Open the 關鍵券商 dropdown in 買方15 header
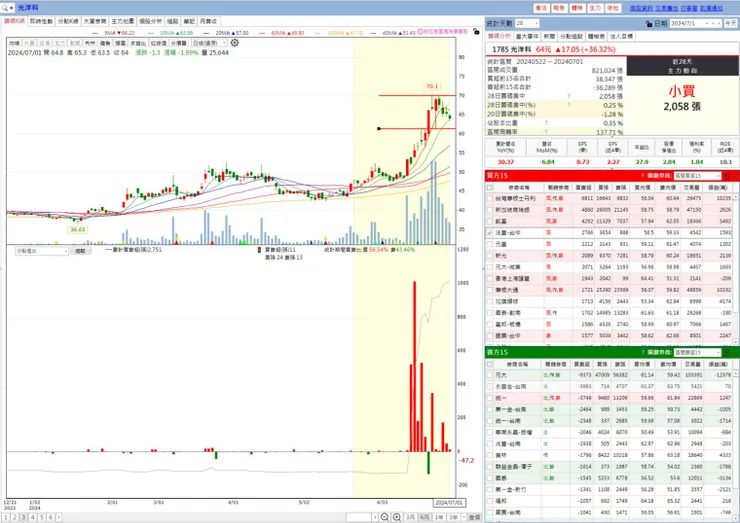The image size is (740, 523). coord(698,176)
